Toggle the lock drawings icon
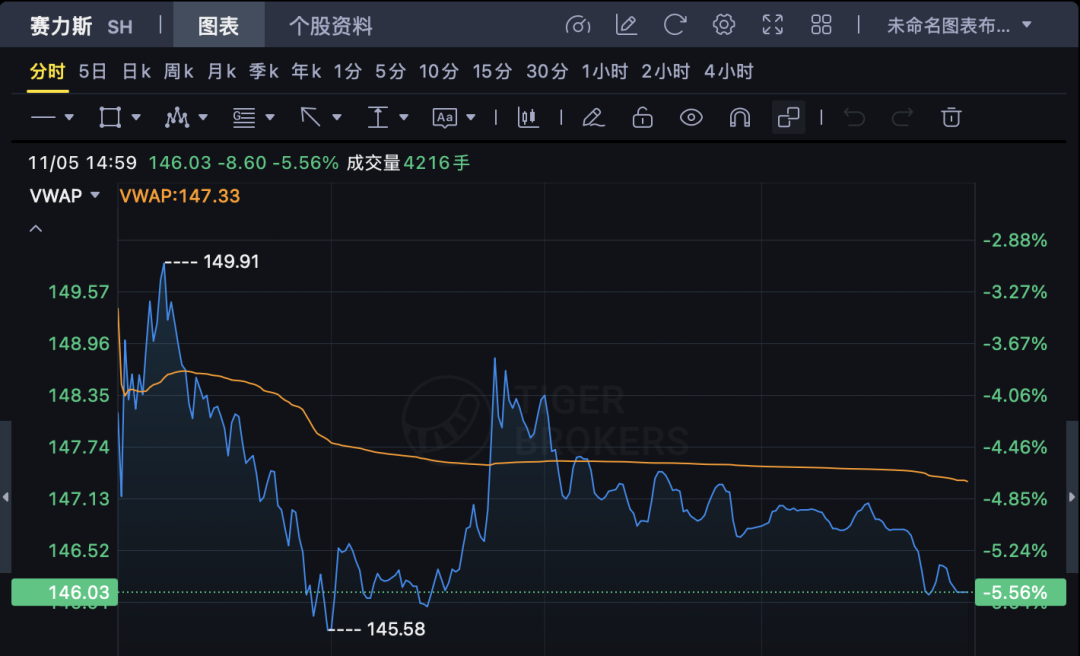This screenshot has height=656, width=1080. click(x=642, y=118)
